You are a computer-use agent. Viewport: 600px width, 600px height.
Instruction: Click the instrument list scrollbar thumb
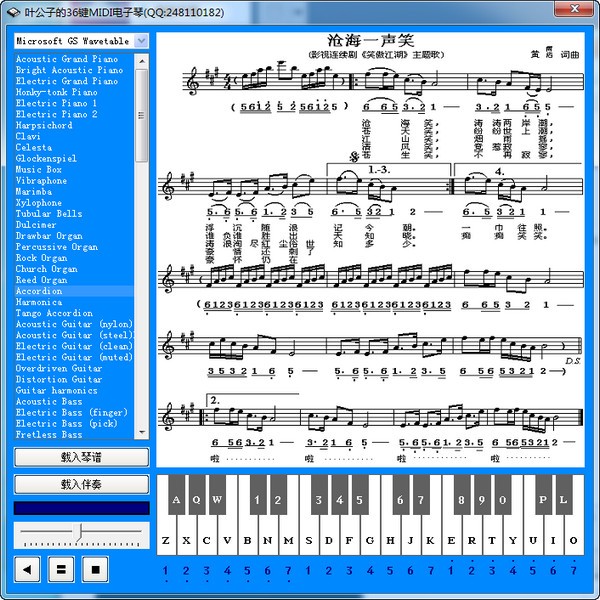coord(142,115)
